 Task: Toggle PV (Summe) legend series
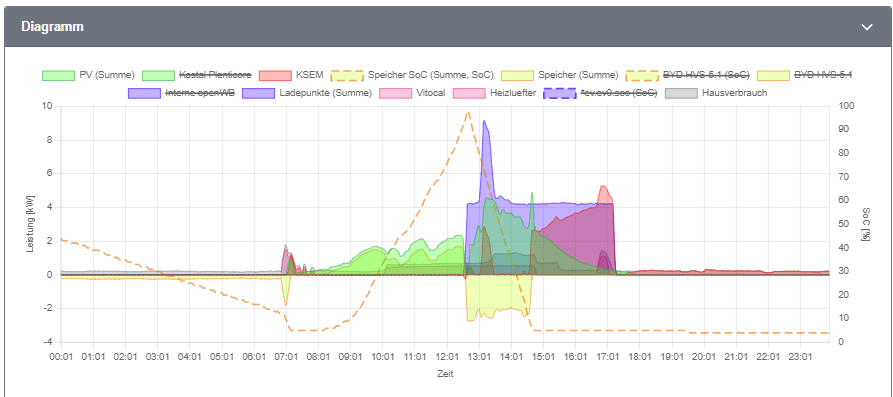(x=88, y=75)
